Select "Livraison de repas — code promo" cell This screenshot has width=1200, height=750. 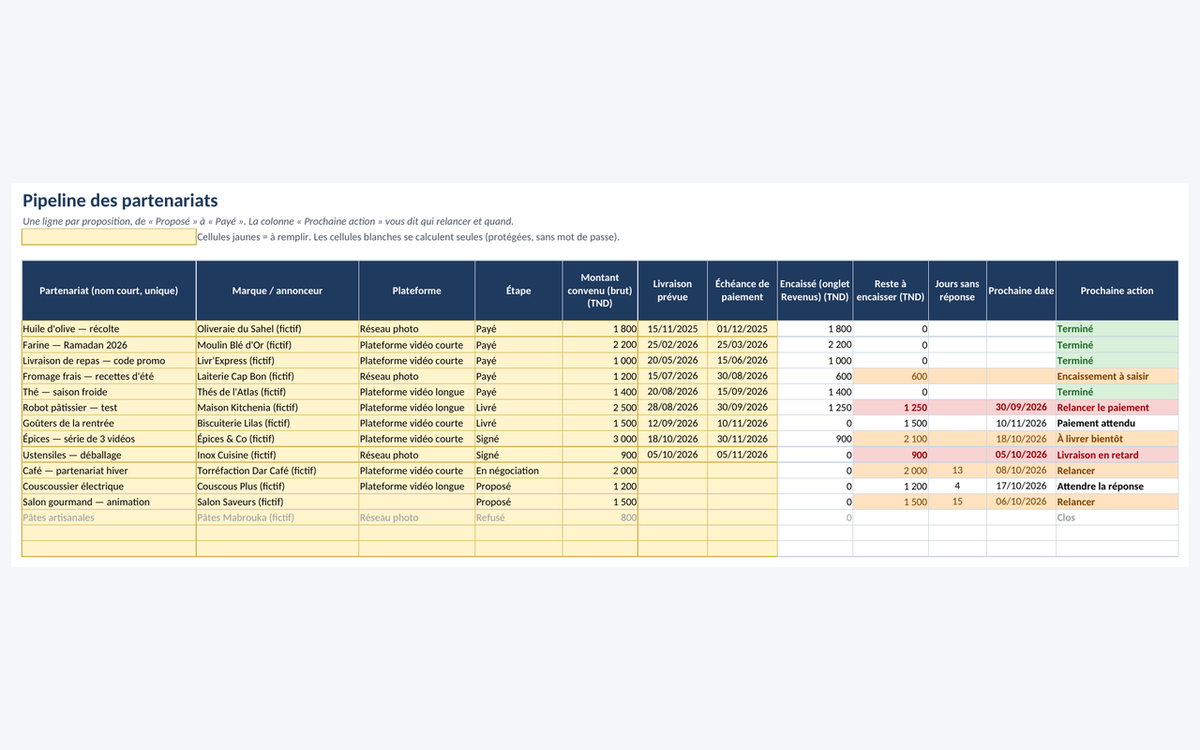coord(109,361)
